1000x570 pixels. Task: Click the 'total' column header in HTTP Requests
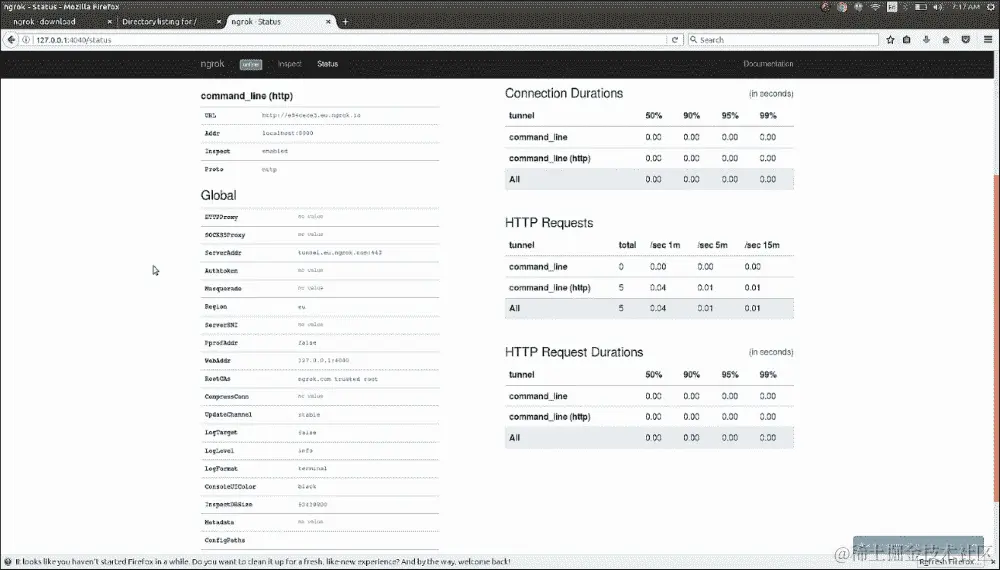click(628, 245)
